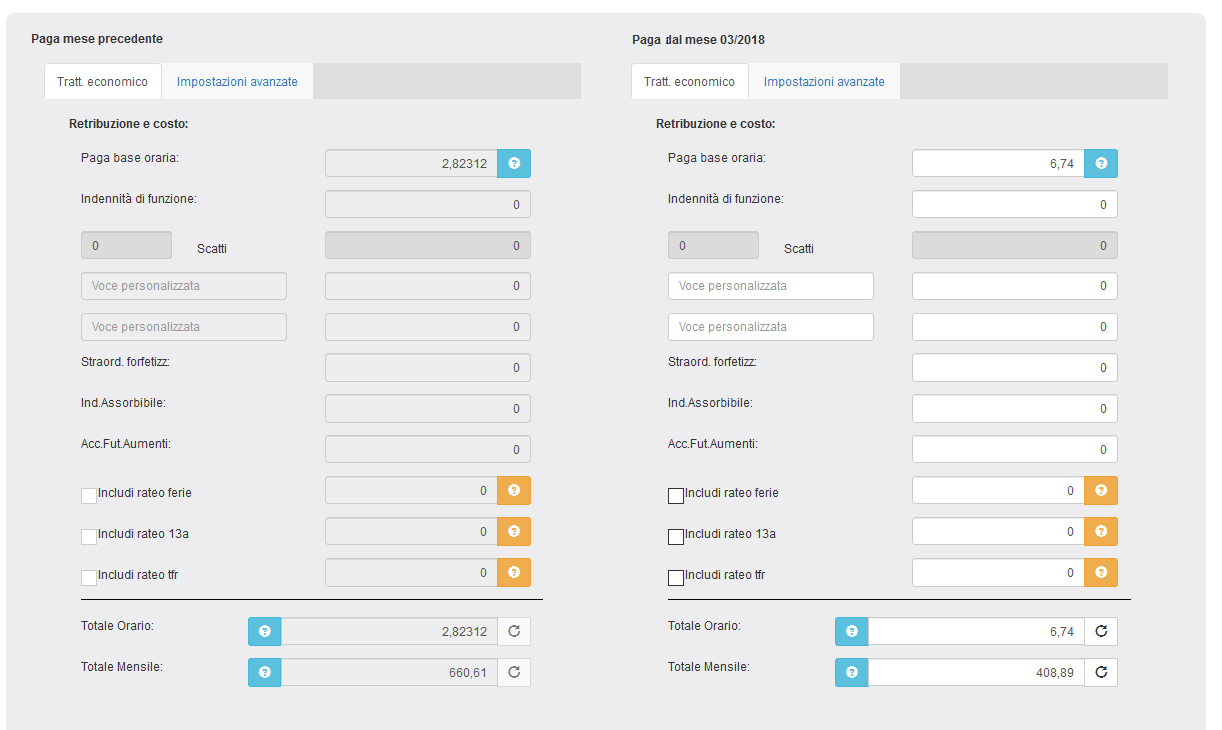Screen dimensions: 1222x730
Task: Refresh left Totale Mensile value
Action: [514, 672]
